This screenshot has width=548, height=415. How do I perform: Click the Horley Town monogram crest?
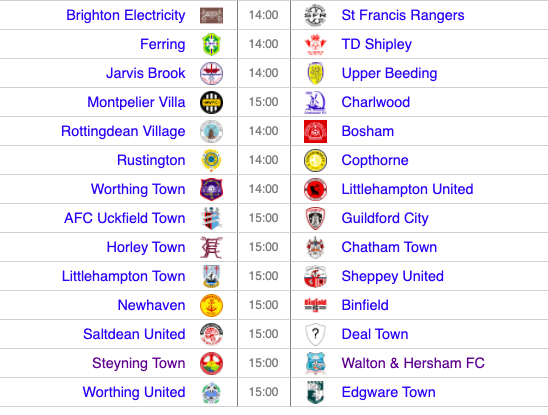point(211,247)
